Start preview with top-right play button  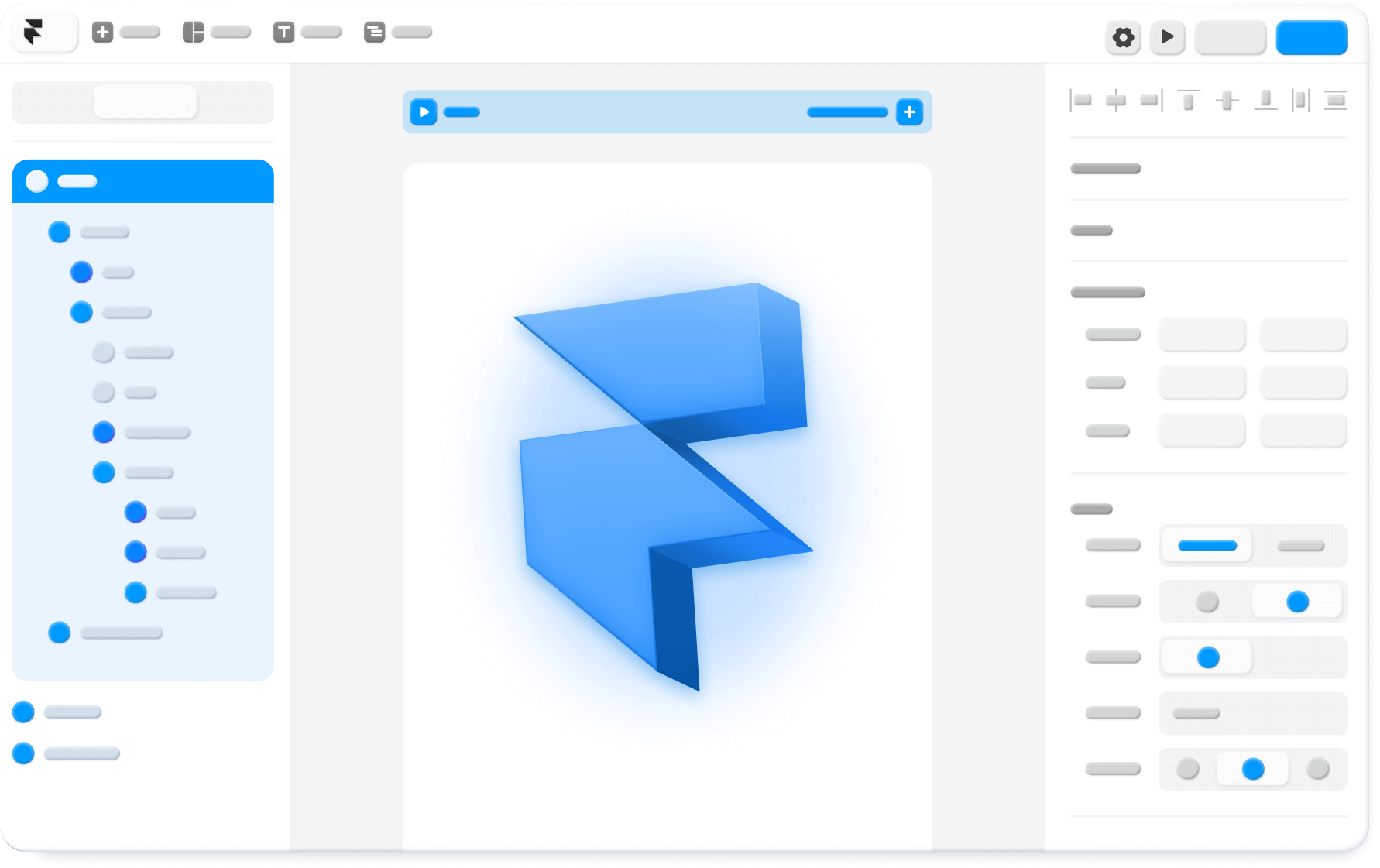point(1167,37)
